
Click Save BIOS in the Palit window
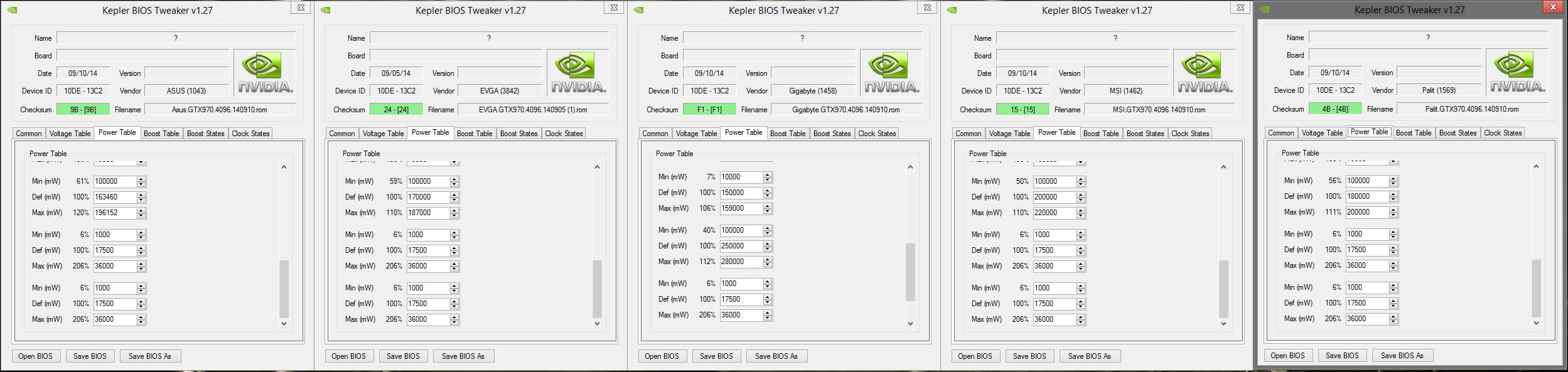(x=1342, y=356)
